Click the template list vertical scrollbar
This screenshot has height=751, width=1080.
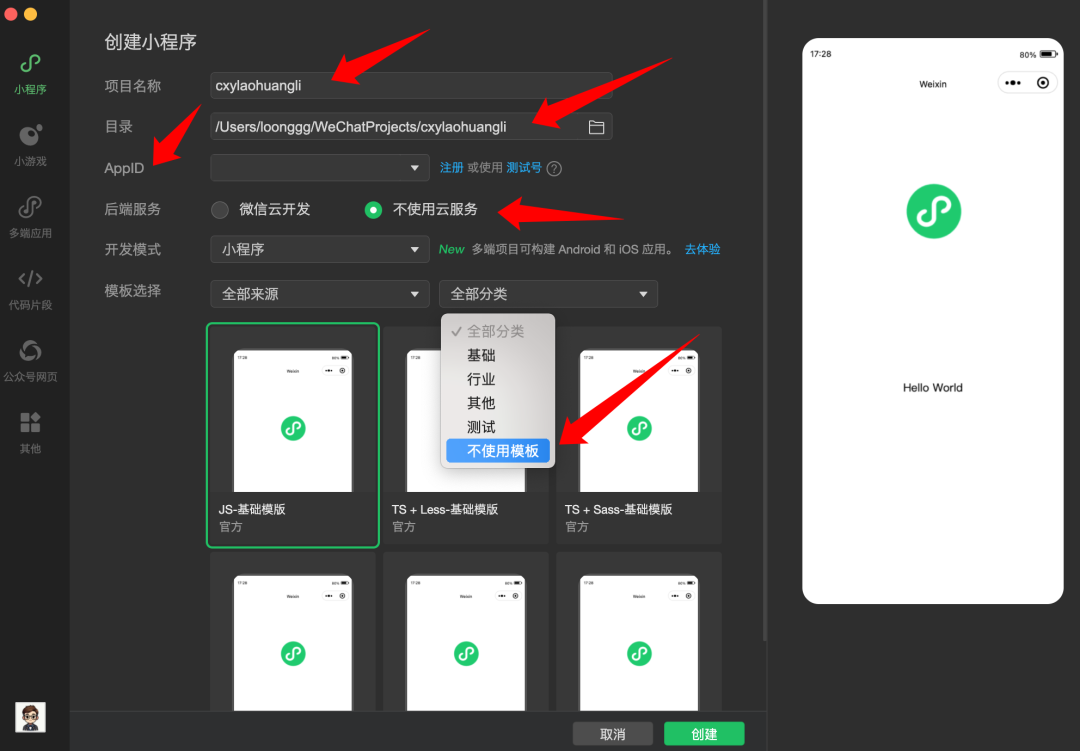(x=765, y=320)
